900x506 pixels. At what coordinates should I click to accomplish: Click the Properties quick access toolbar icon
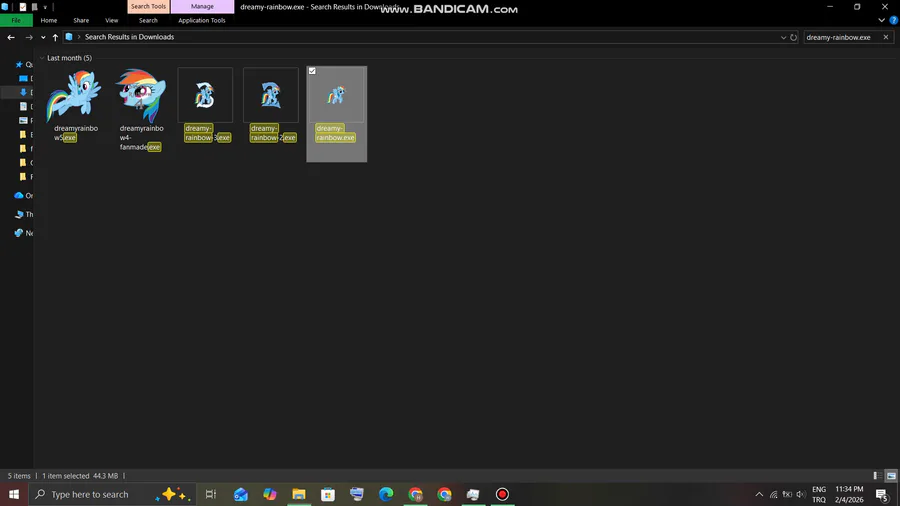coord(23,7)
